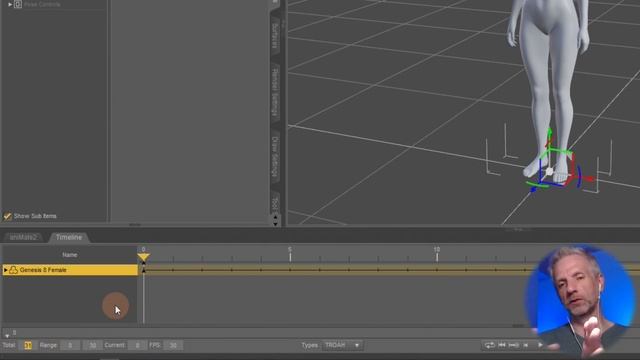Toggle the Show Sub Items checkbox
This screenshot has width=640, height=360.
(x=7, y=216)
